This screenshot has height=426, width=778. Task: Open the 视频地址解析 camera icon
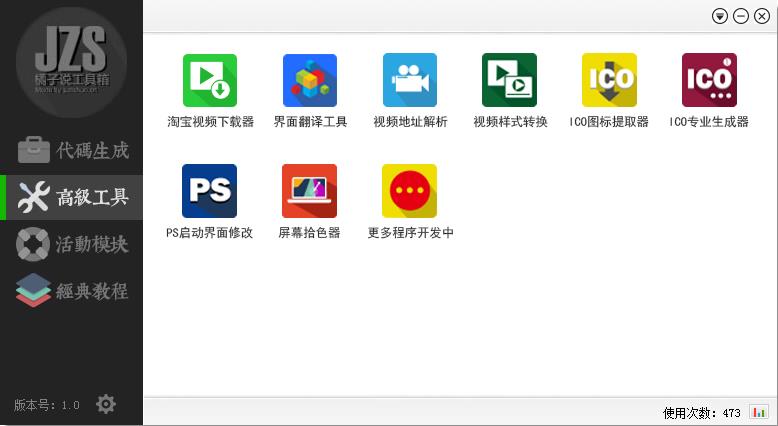(409, 81)
